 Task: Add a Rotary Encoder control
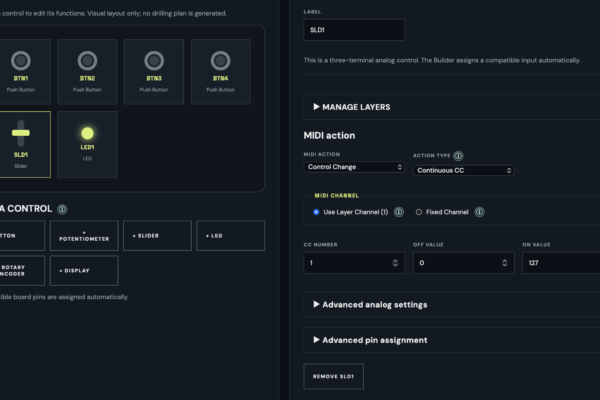(22, 271)
